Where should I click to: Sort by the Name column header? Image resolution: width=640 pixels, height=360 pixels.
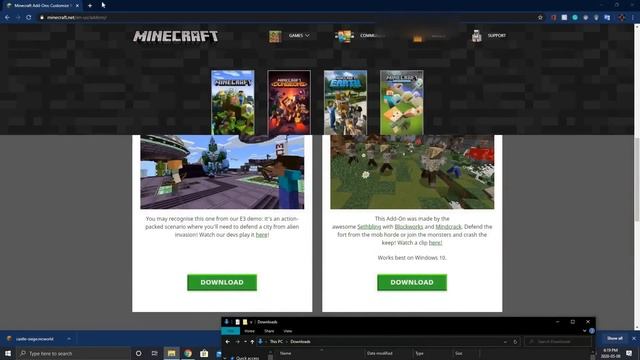[285, 353]
